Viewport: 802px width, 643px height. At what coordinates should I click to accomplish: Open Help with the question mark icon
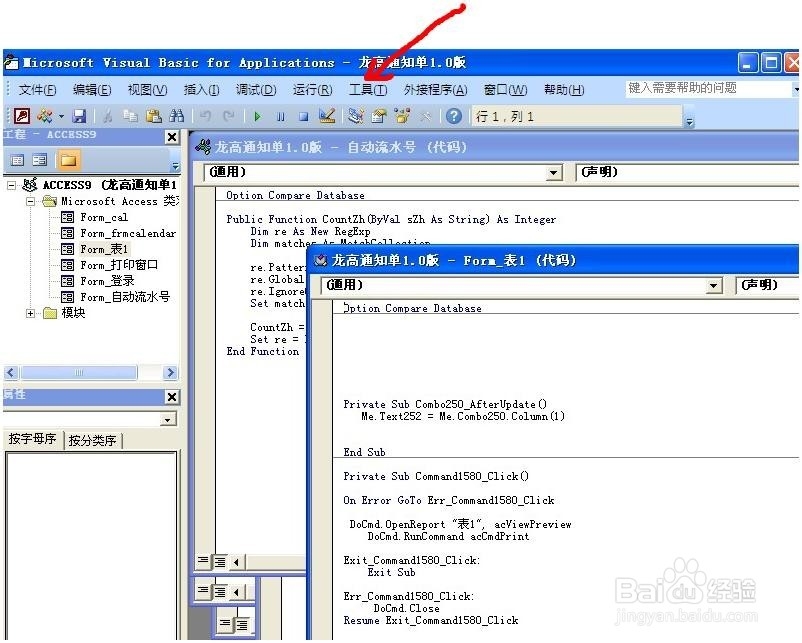point(454,116)
